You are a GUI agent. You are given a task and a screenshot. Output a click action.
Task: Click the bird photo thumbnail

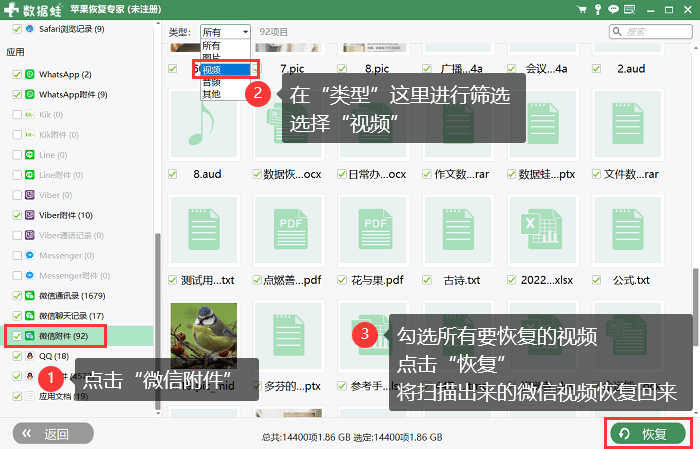click(204, 335)
